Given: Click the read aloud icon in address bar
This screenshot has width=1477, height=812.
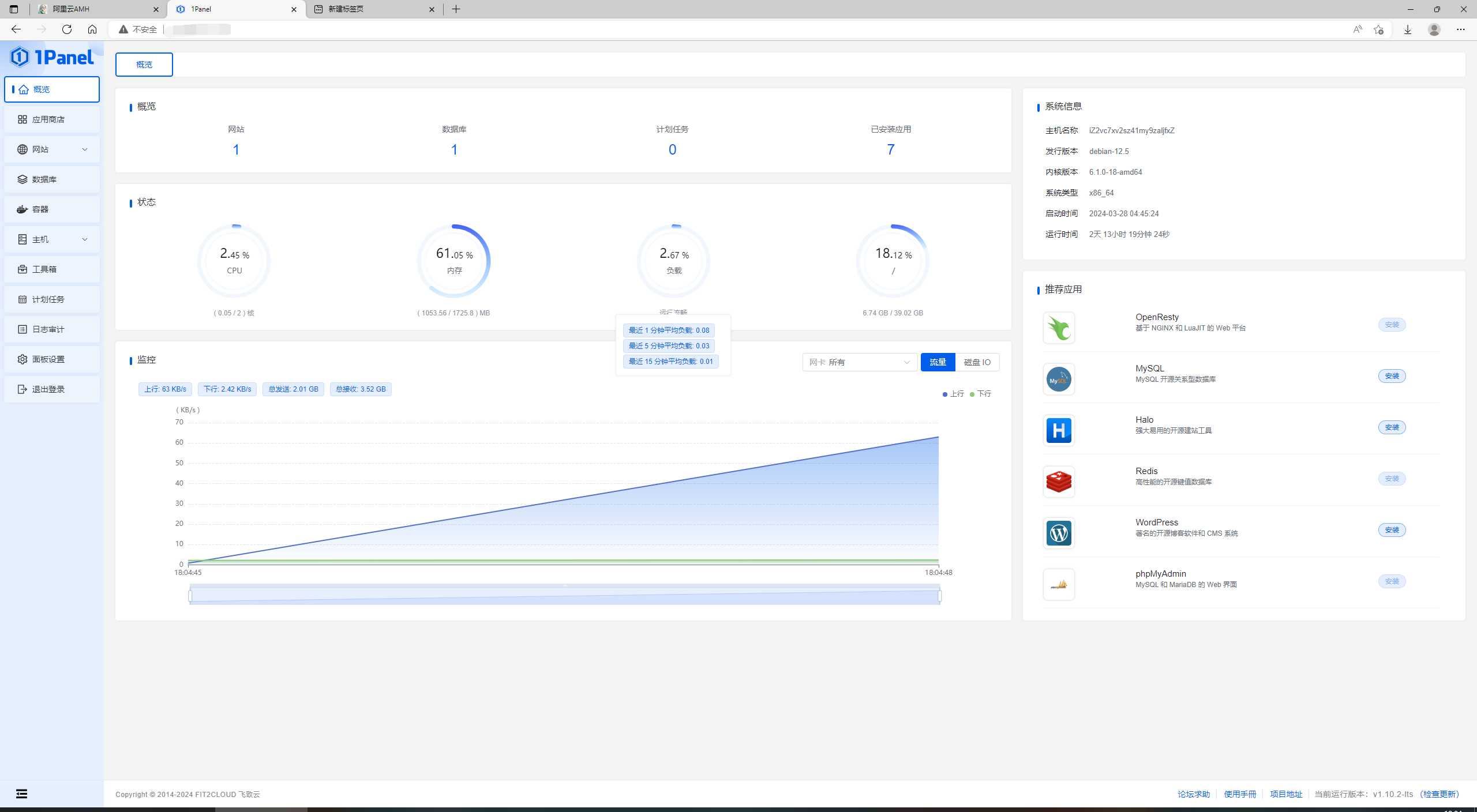Looking at the screenshot, I should (x=1358, y=29).
